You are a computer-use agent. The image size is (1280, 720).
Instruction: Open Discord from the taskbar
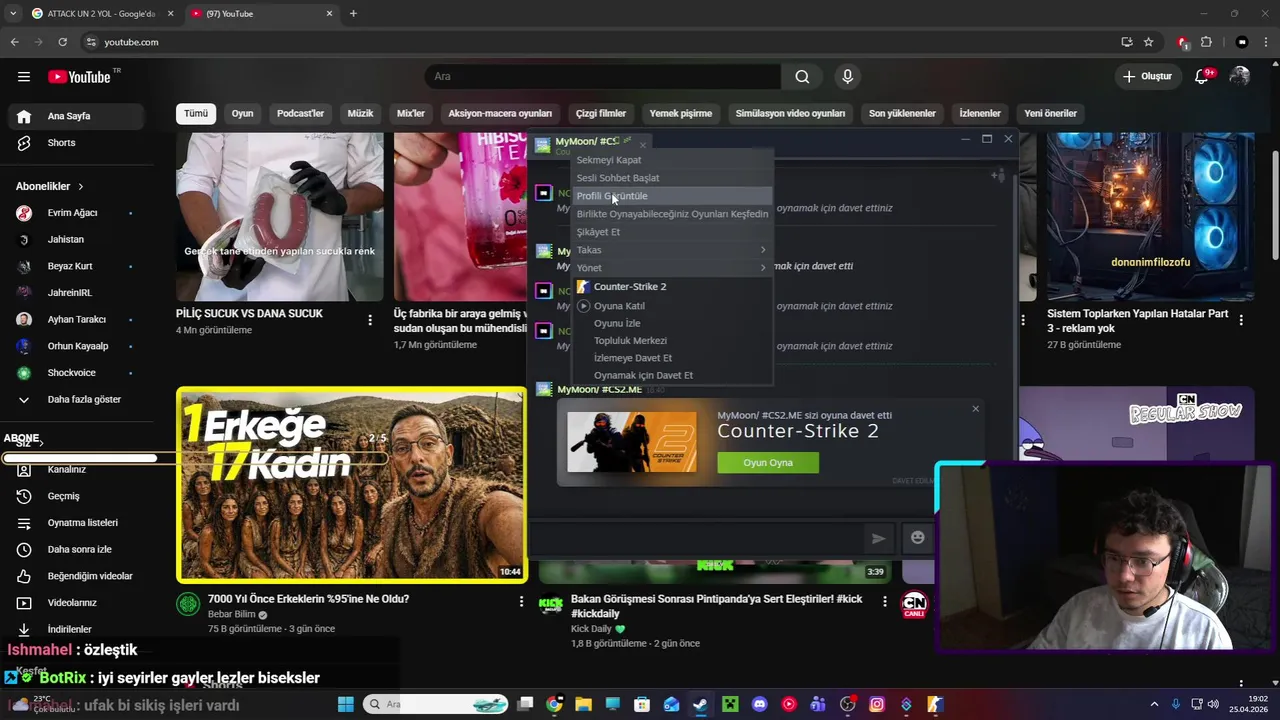pos(759,705)
